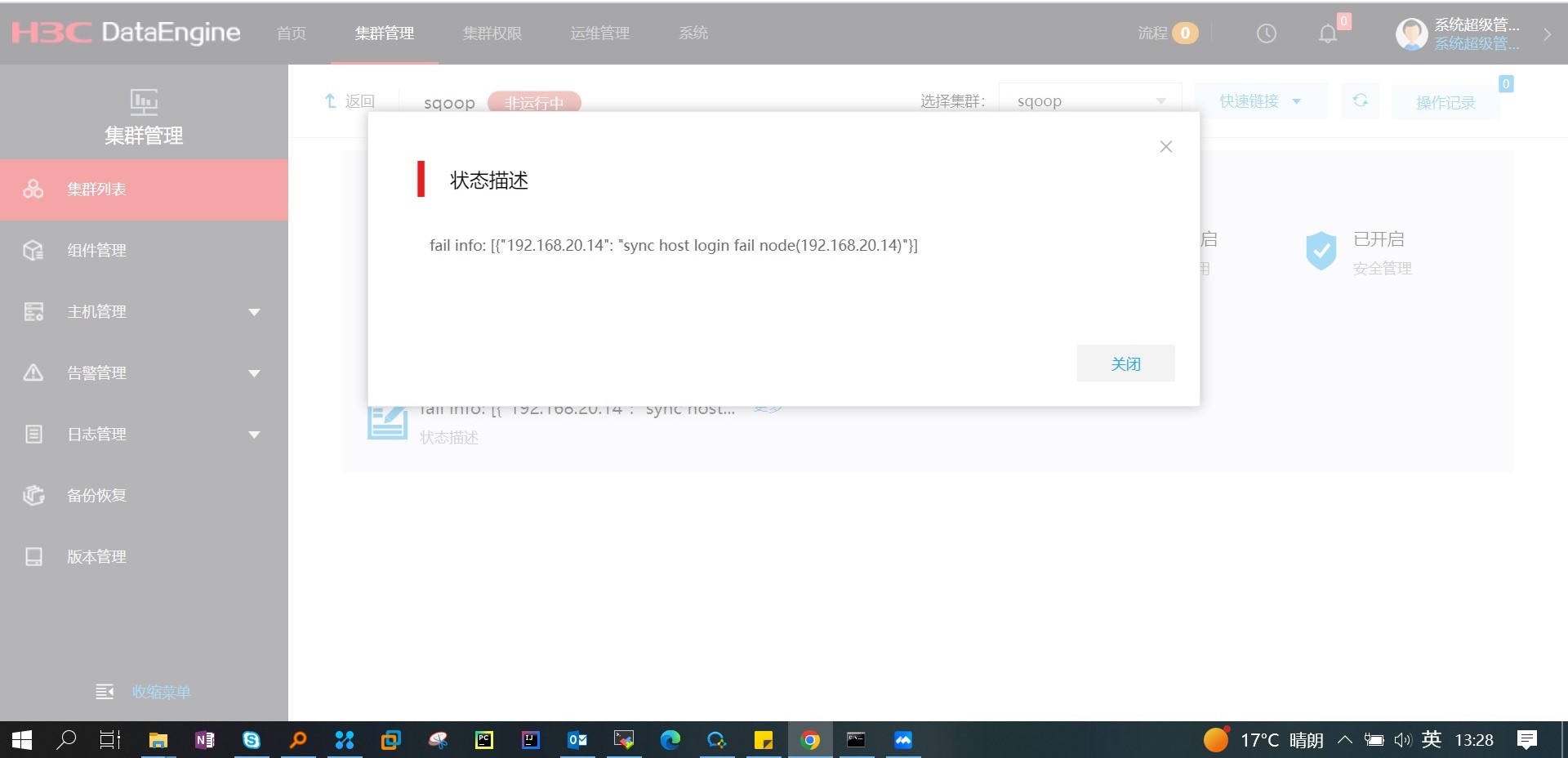Open Task View on the taskbar
The width and height of the screenshot is (1568, 758).
pos(110,740)
